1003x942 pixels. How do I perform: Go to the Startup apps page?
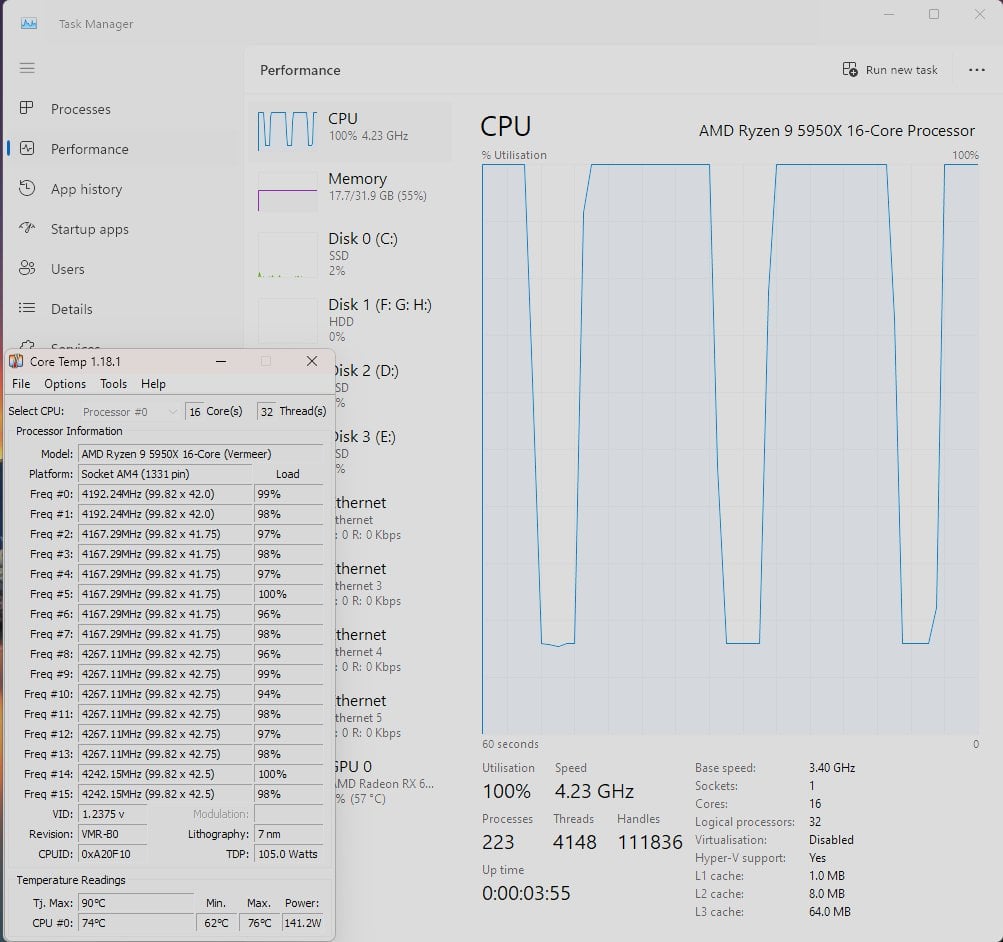tap(90, 229)
